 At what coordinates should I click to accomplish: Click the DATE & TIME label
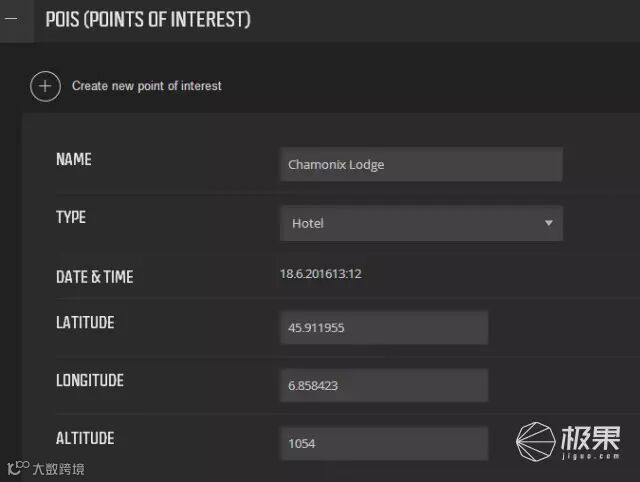click(94, 277)
